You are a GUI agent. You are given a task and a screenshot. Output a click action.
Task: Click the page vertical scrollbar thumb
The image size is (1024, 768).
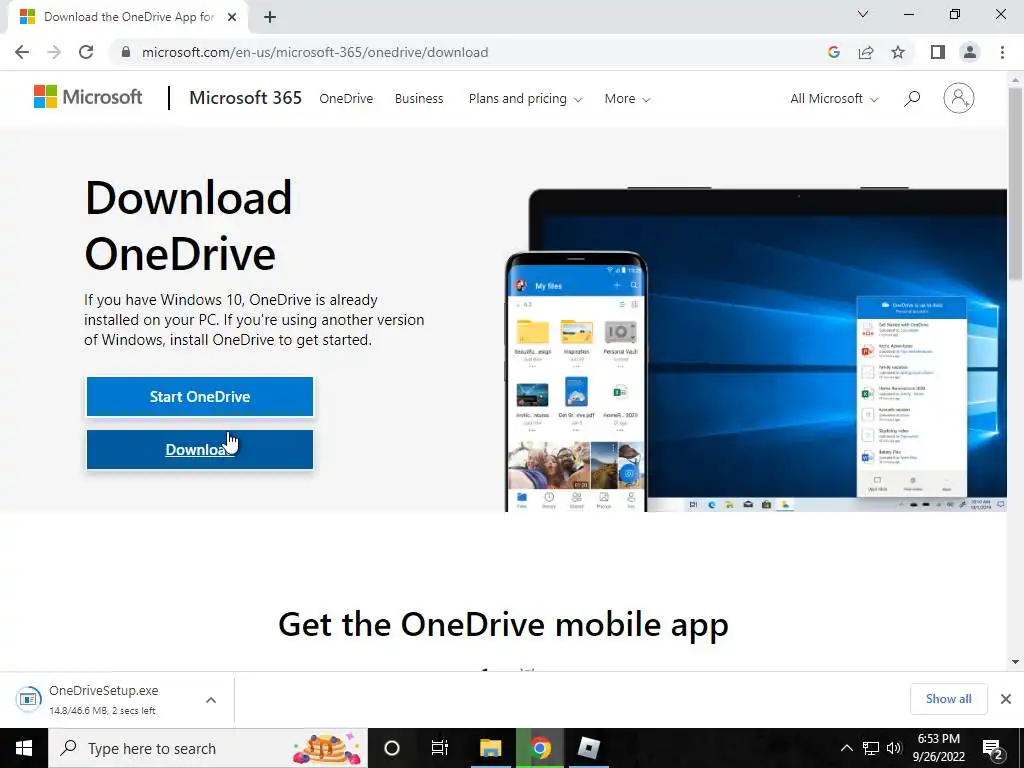point(1016,183)
